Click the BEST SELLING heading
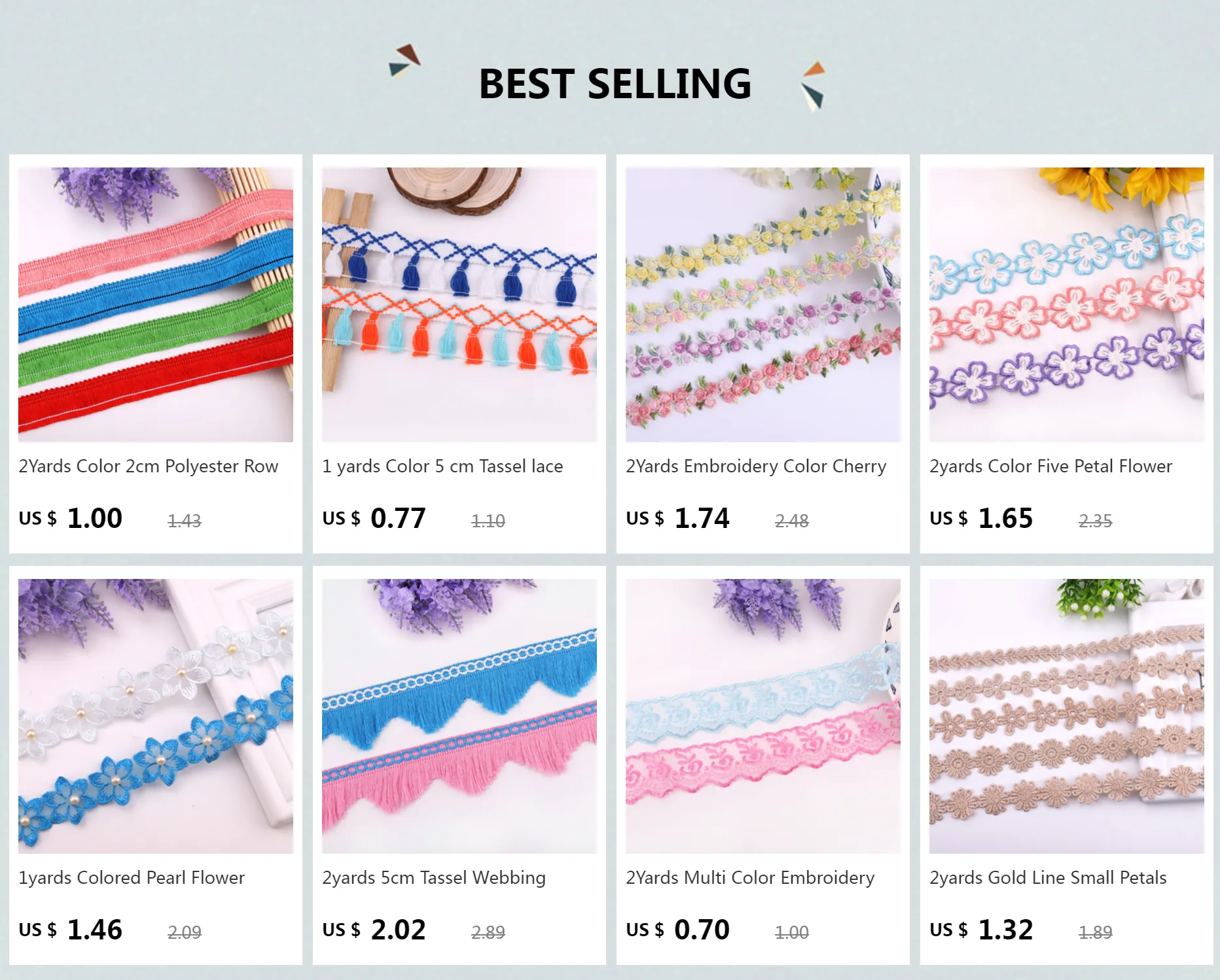 pos(615,84)
